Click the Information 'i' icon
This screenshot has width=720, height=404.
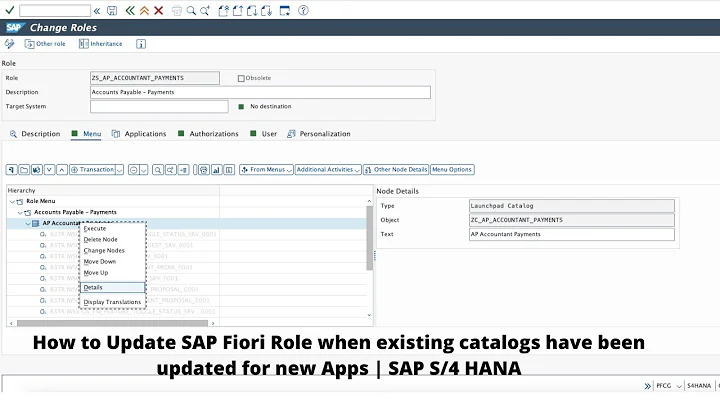[141, 44]
